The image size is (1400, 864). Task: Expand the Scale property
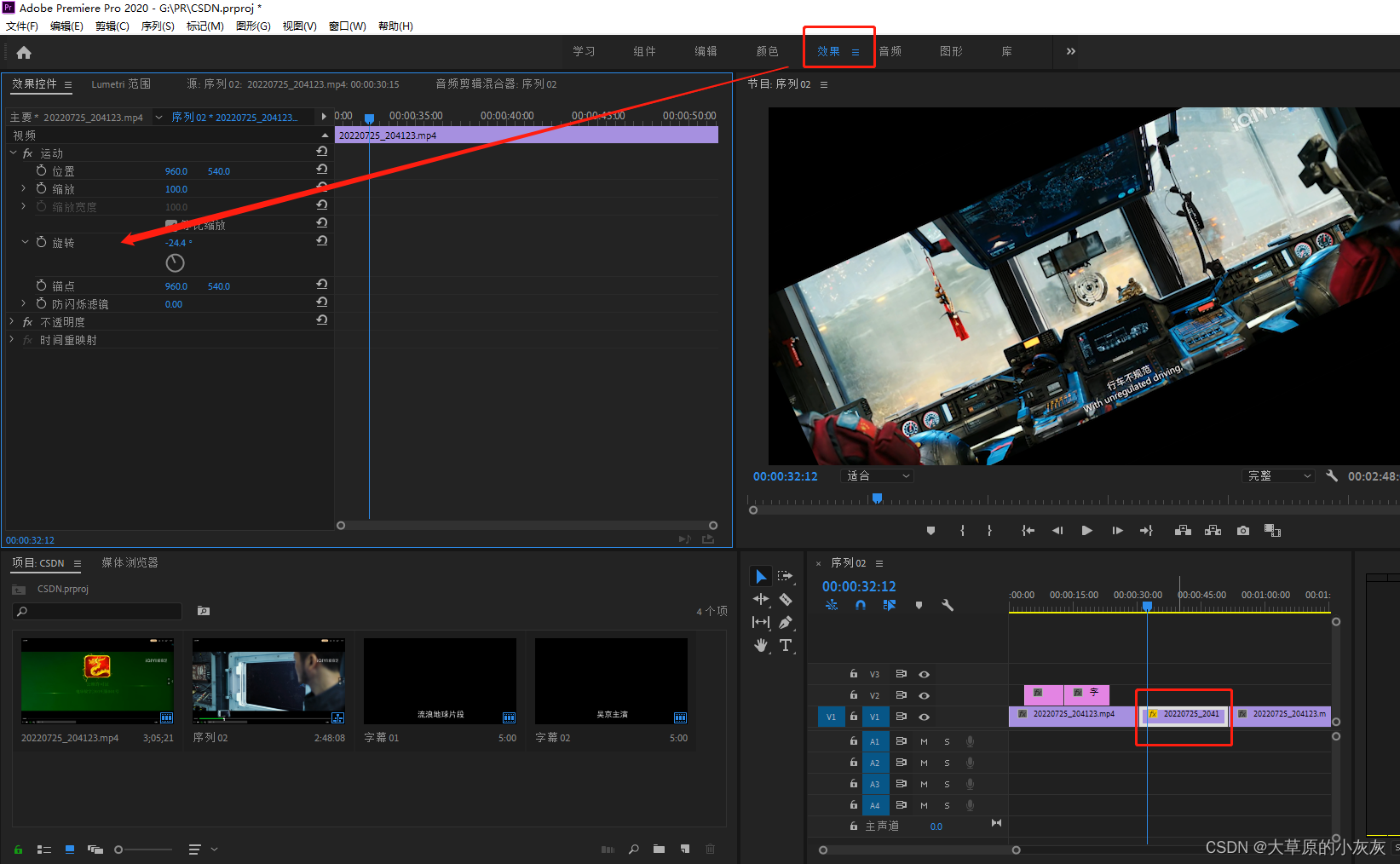click(x=23, y=188)
